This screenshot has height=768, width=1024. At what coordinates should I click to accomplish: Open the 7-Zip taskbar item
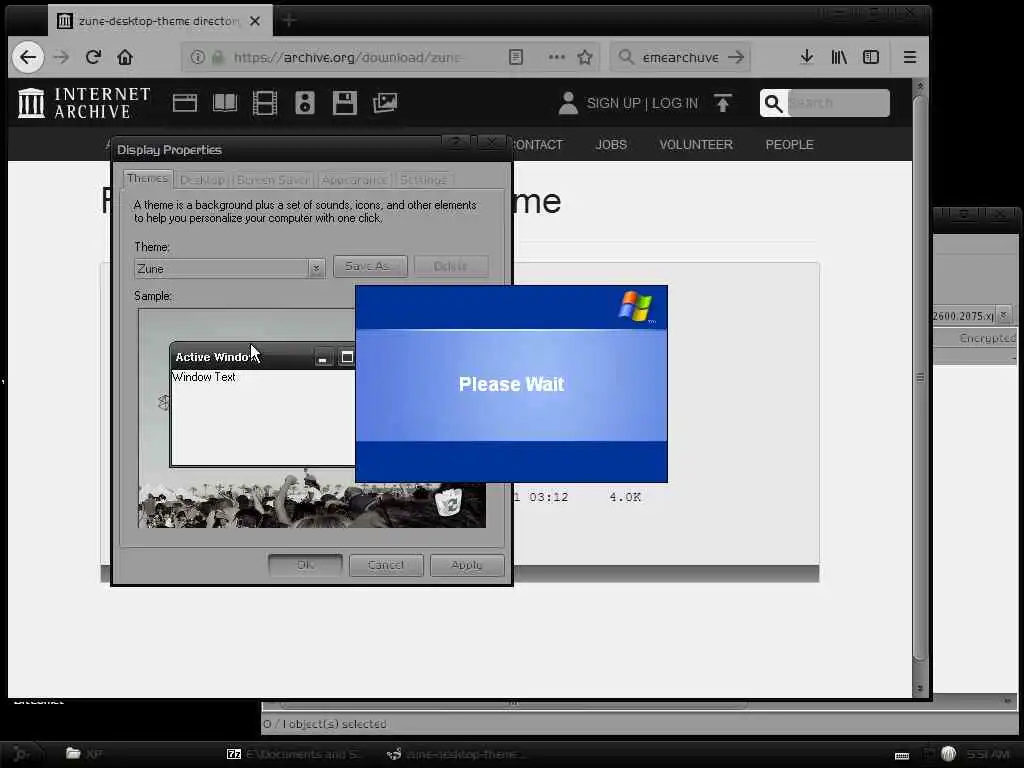pos(293,754)
